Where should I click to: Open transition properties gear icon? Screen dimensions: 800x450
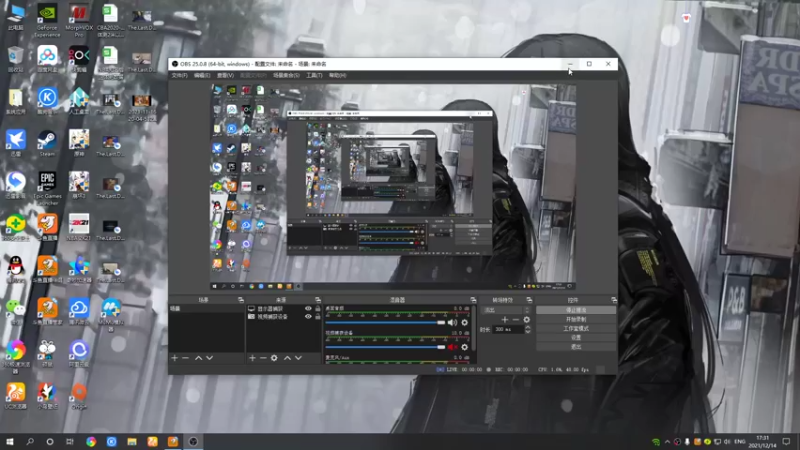527,319
